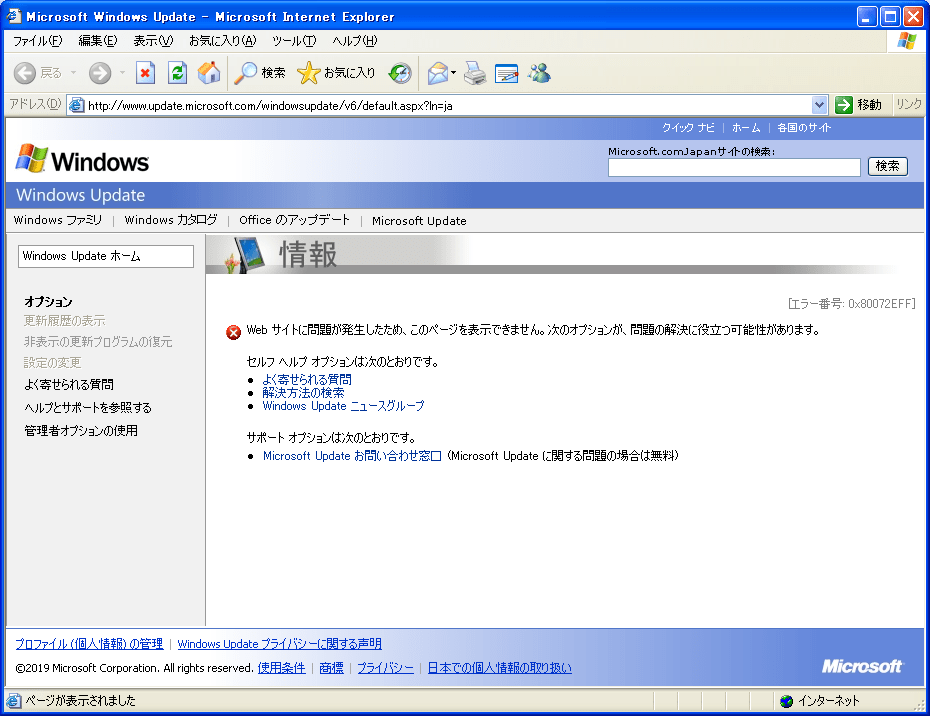This screenshot has height=716, width=930.
Task: Click the リンク links toolbar label
Action: point(909,104)
